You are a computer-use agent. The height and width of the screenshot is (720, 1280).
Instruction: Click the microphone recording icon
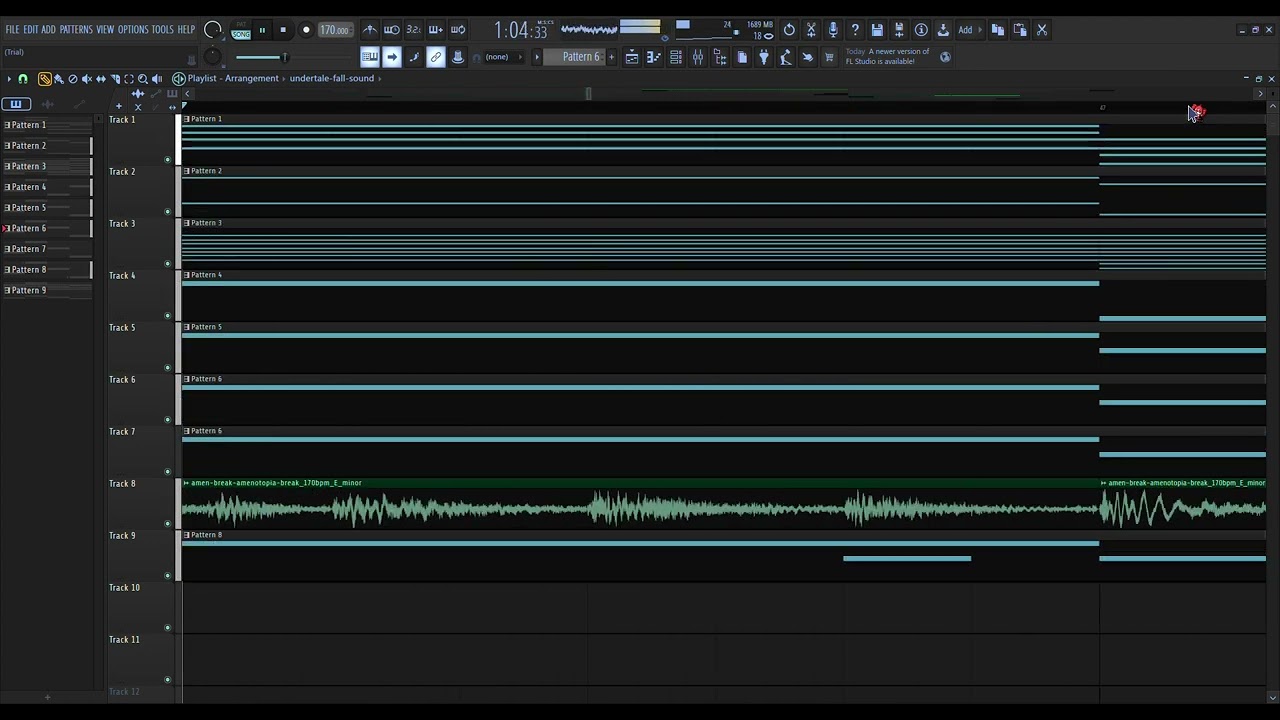tap(833, 30)
